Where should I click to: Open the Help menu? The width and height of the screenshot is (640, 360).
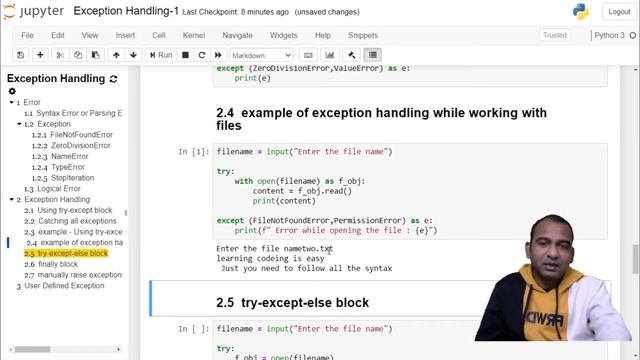pos(322,36)
